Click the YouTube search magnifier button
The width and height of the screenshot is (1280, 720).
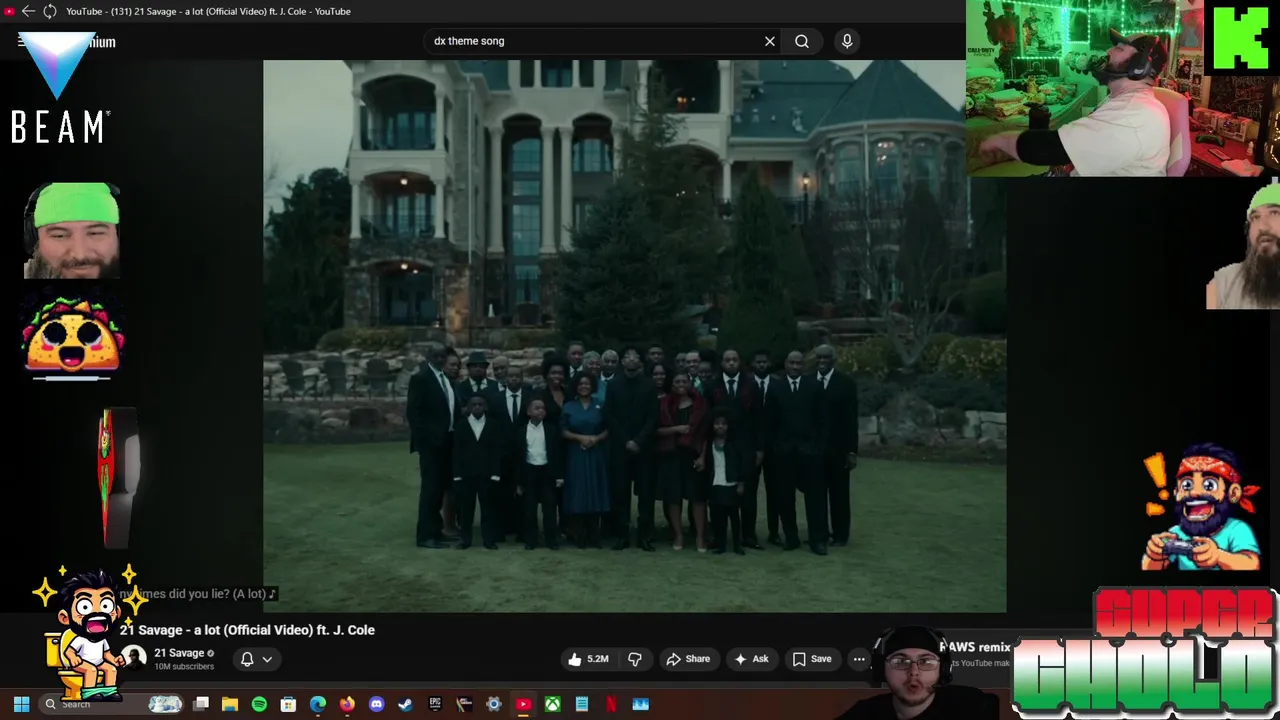(x=802, y=41)
